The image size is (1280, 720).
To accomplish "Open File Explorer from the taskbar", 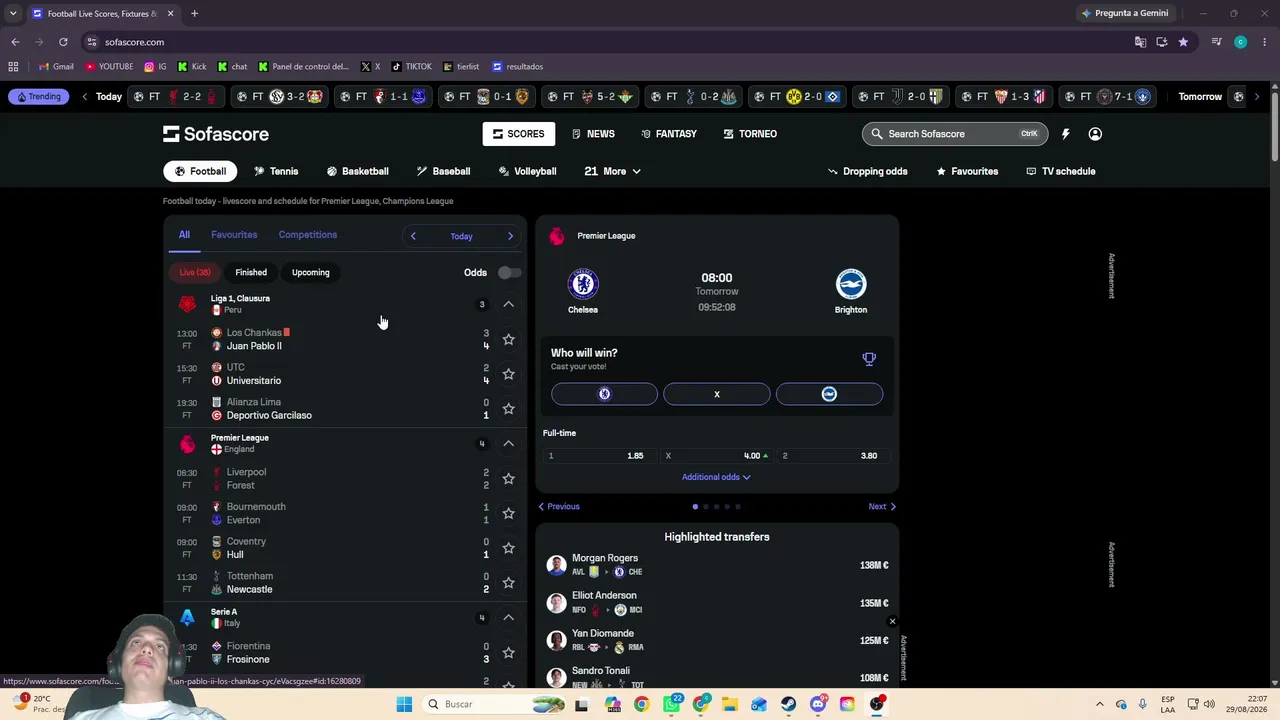I will click(730, 704).
